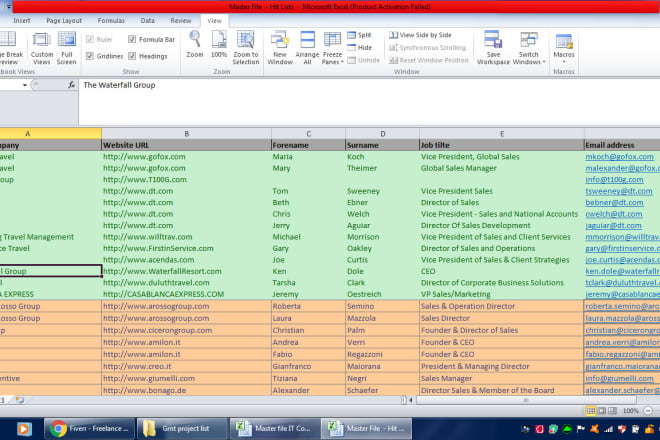Toggle the Ruler checkbox
Viewport: 660px width, 440px height.
coord(90,40)
